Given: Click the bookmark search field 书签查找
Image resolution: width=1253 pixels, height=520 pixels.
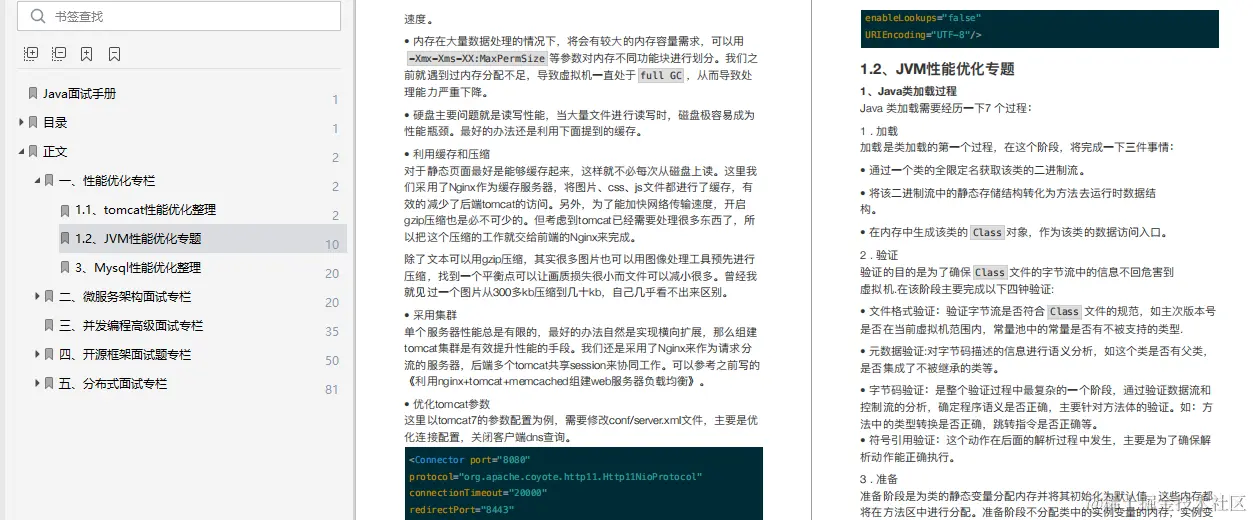Looking at the screenshot, I should [x=179, y=16].
